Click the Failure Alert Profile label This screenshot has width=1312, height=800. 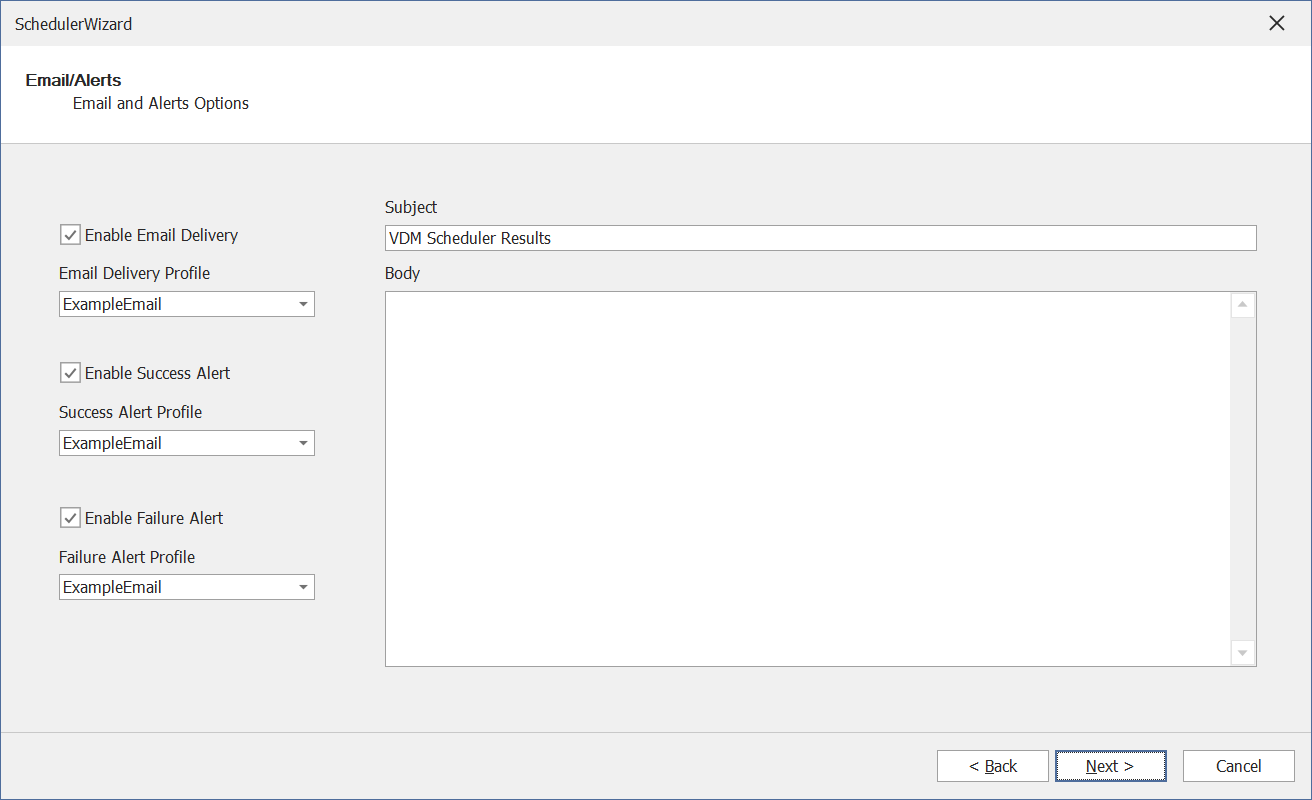(x=127, y=557)
